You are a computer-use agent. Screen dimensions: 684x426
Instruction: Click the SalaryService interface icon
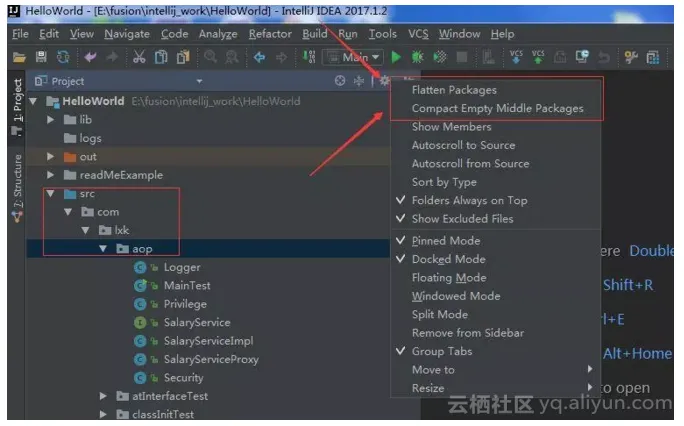(140, 323)
